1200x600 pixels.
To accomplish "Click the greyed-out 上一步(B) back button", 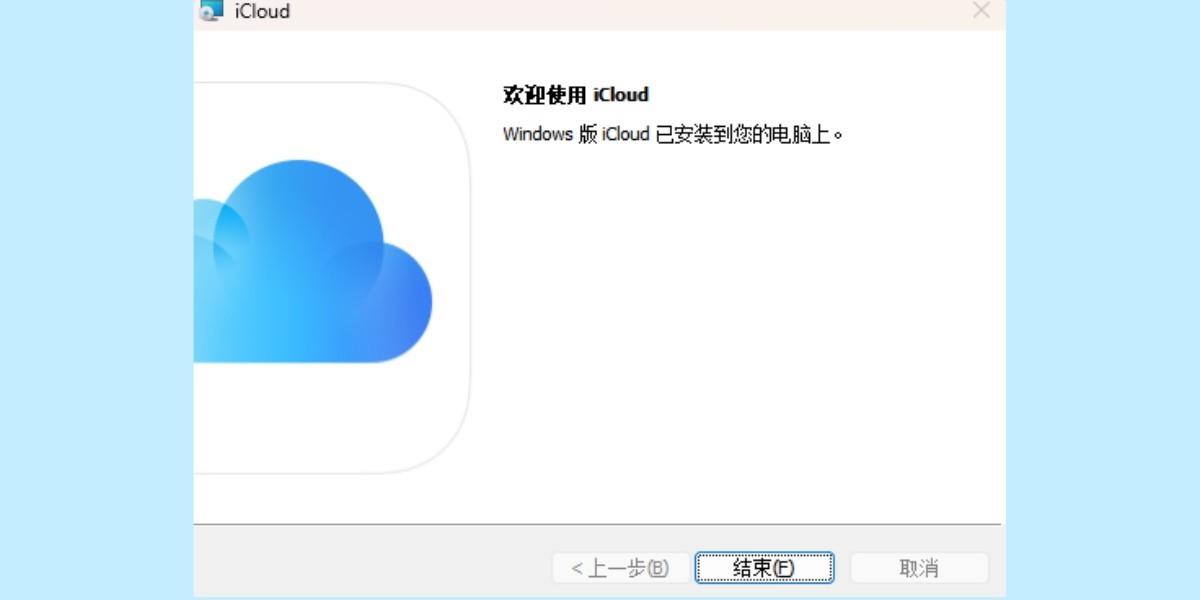I will (620, 568).
